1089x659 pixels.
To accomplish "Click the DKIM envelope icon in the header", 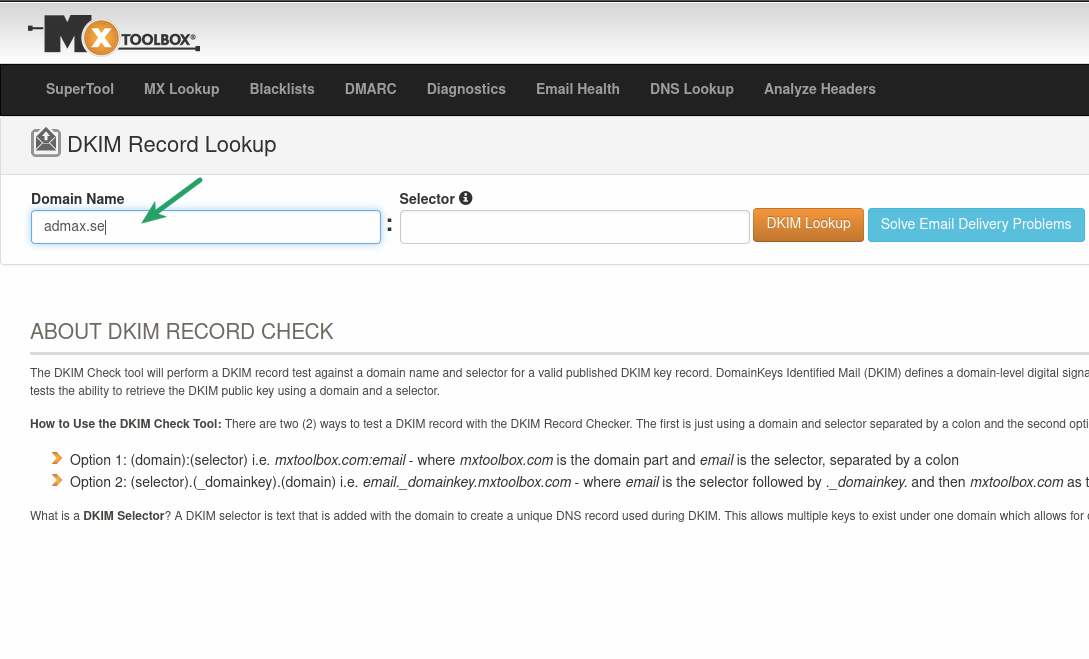I will 46,142.
